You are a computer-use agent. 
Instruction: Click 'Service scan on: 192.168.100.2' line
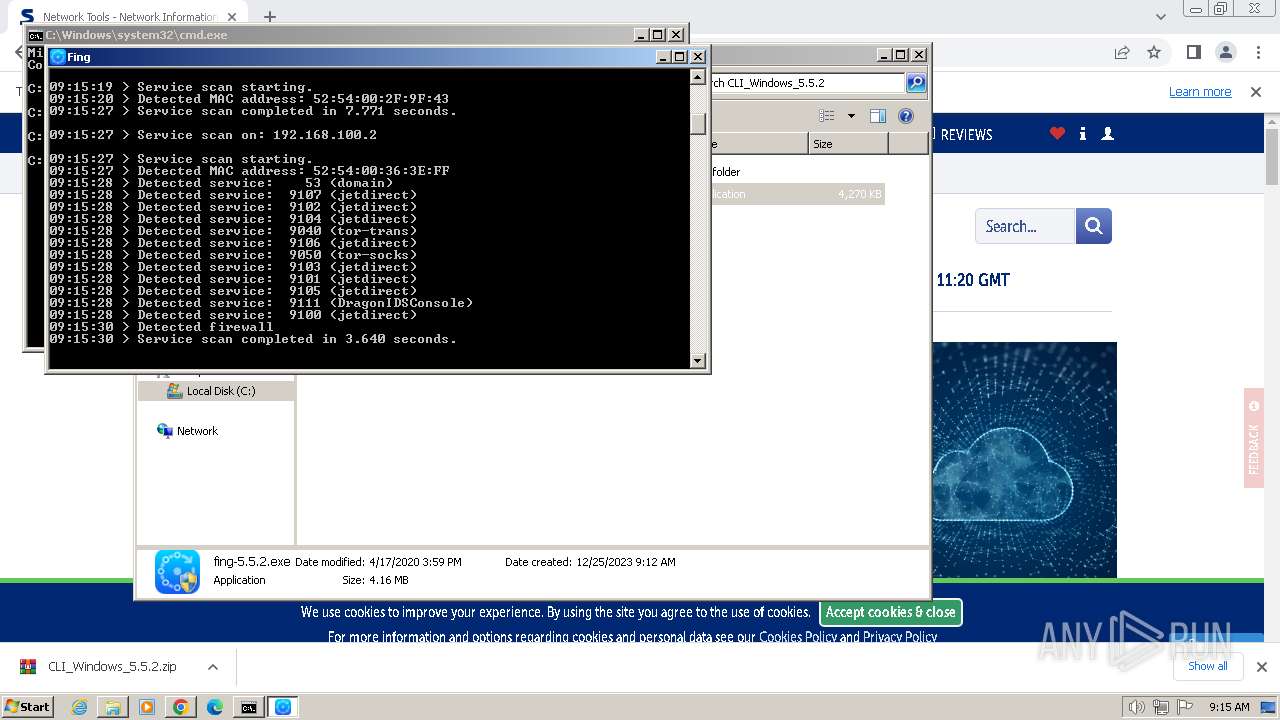213,135
